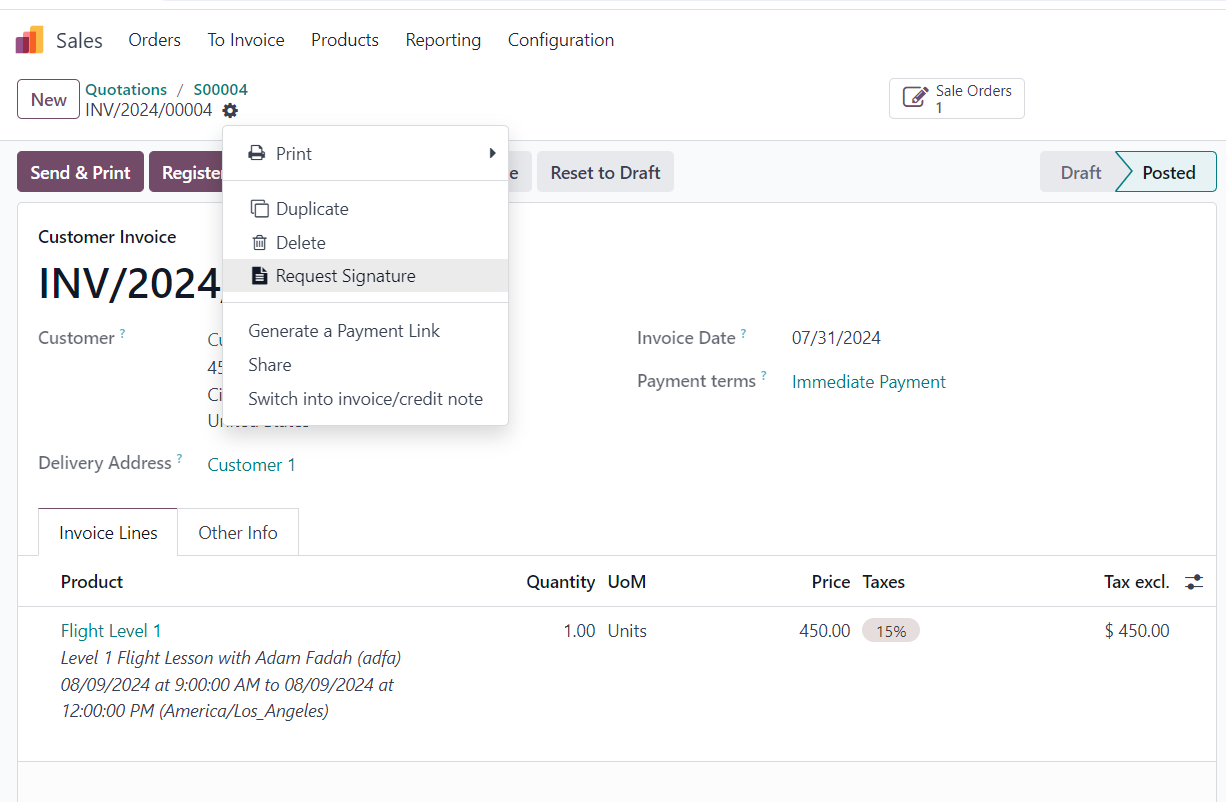Click the trash icon for Delete
The height and width of the screenshot is (802, 1226).
click(260, 243)
